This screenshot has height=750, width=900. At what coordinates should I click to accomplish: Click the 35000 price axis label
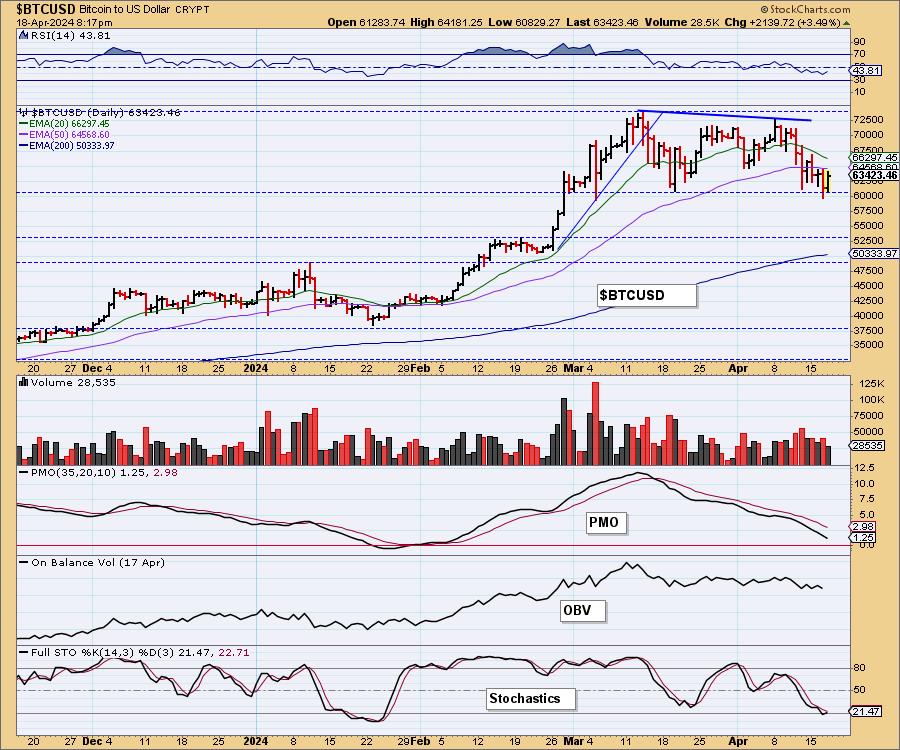[868, 345]
